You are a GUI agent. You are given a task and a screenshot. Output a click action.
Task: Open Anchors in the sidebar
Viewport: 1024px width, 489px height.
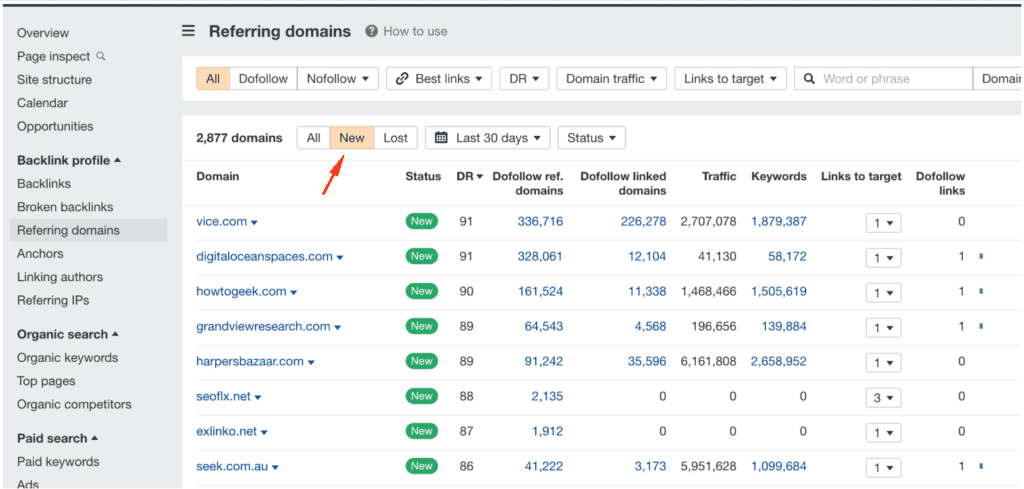coord(40,253)
